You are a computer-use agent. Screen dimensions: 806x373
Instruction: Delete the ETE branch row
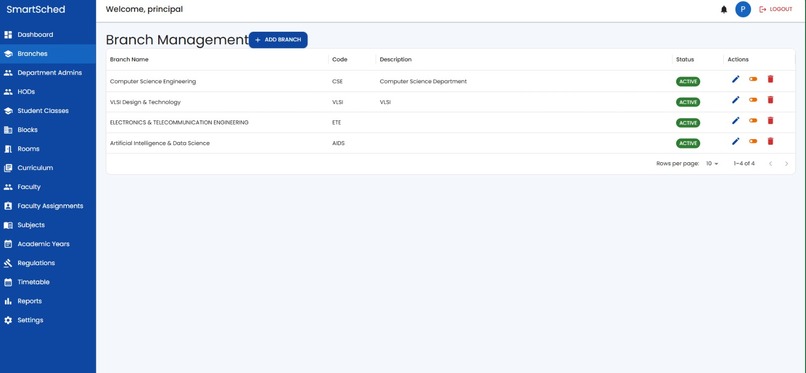tap(770, 120)
